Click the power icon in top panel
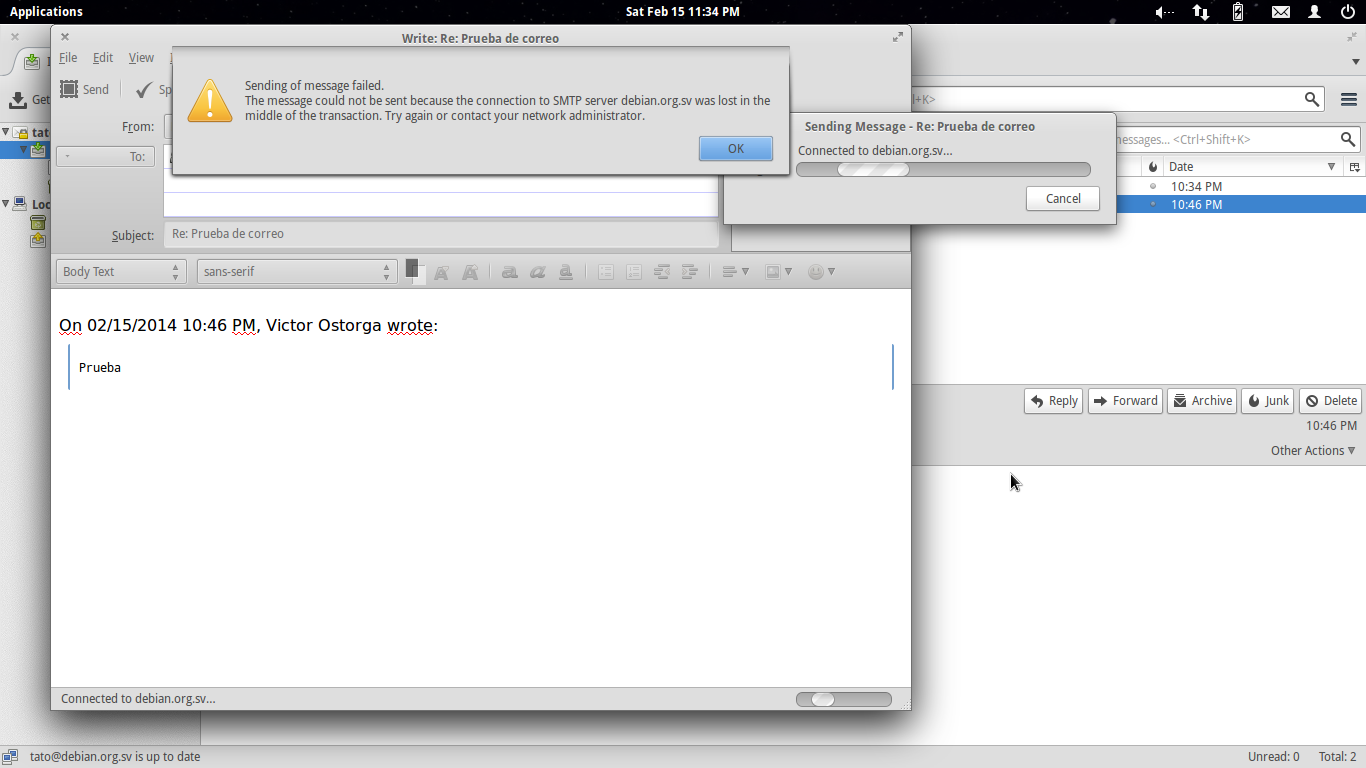This screenshot has height=768, width=1366. [x=1347, y=12]
